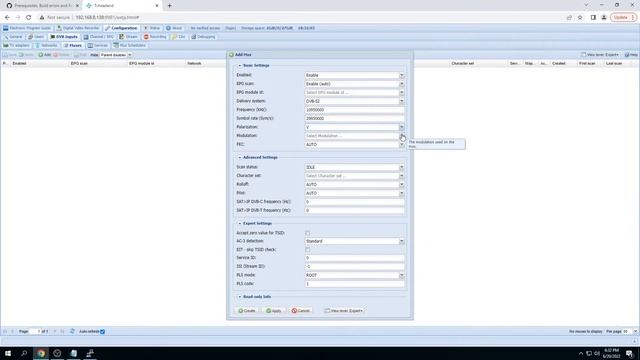
Task: Click the Apply button in dialog
Action: 274,311
